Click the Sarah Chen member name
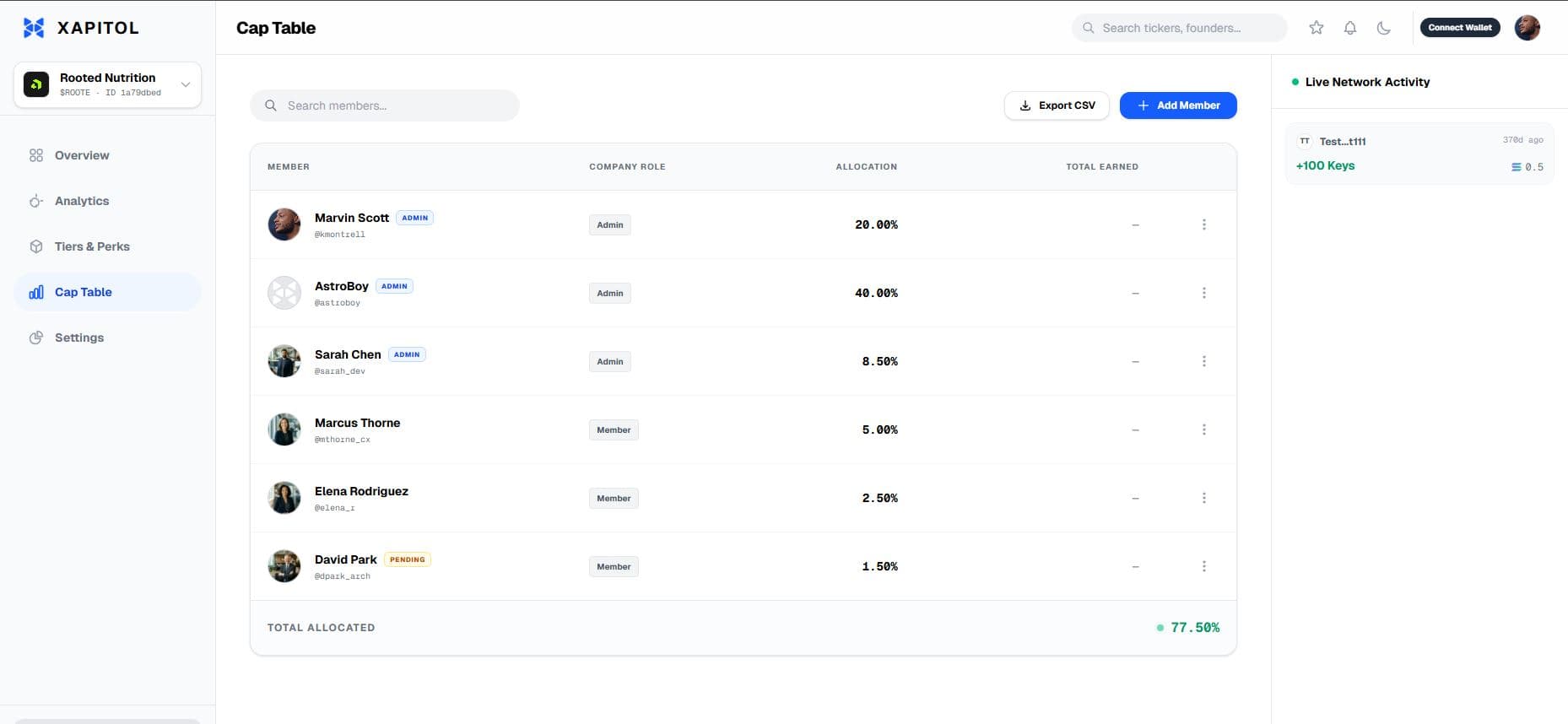Screen dimensions: 1568x724 pyautogui.click(x=348, y=354)
